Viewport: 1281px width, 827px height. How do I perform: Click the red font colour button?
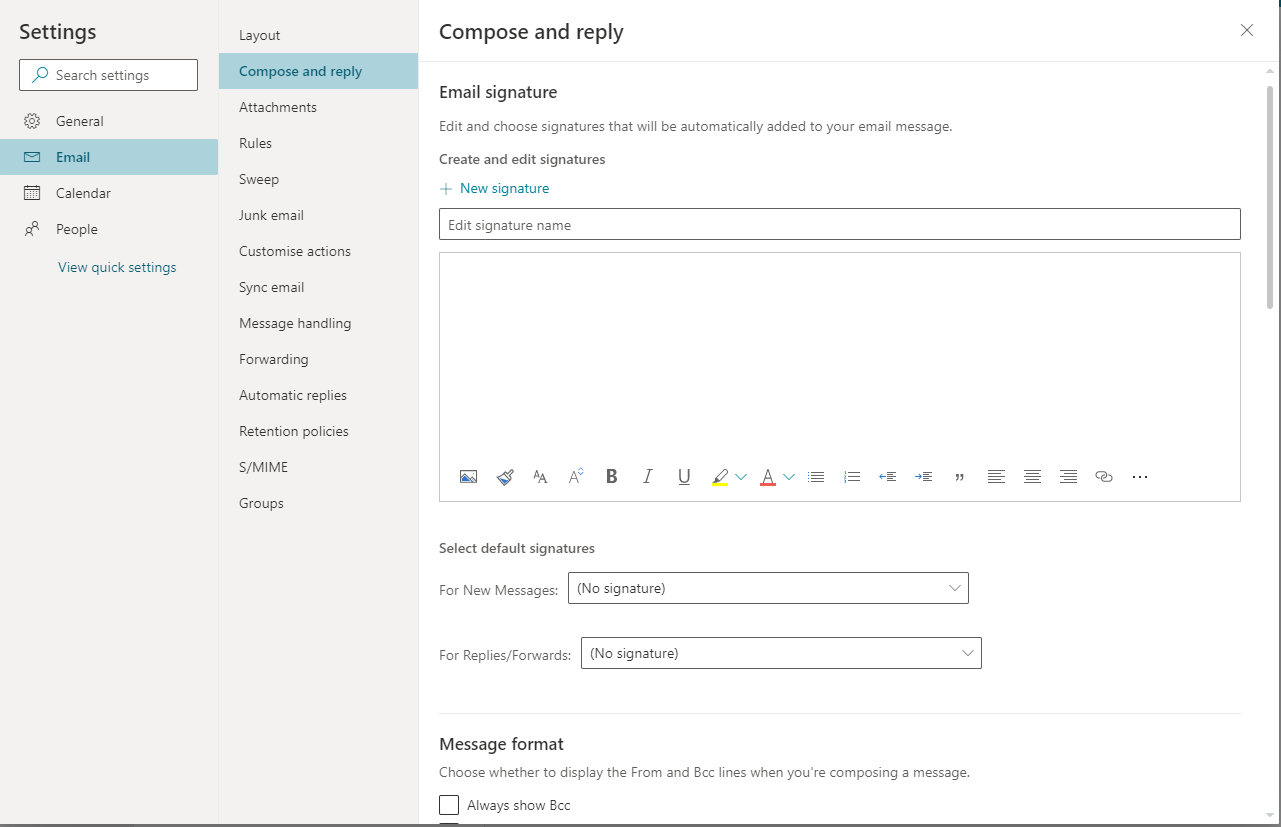(768, 477)
